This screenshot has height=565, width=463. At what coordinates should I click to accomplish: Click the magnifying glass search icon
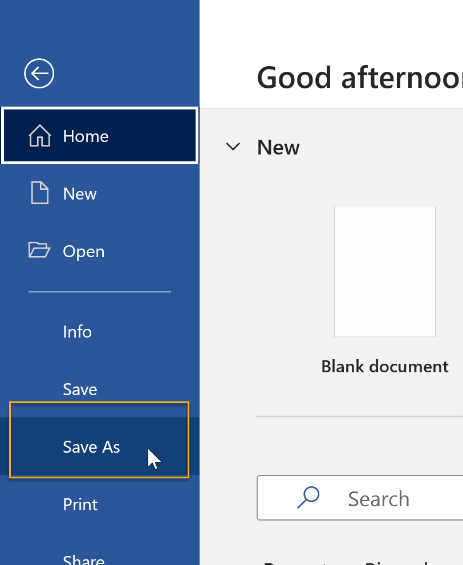coord(308,498)
